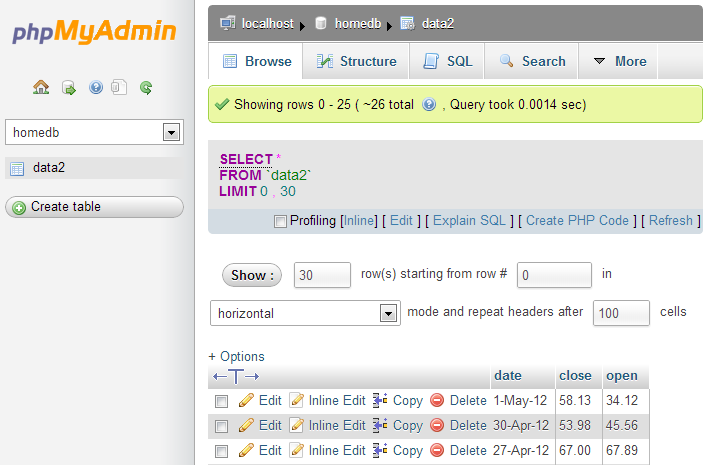This screenshot has height=465, width=707.
Task: Switch to the Structure tab
Action: [x=356, y=61]
